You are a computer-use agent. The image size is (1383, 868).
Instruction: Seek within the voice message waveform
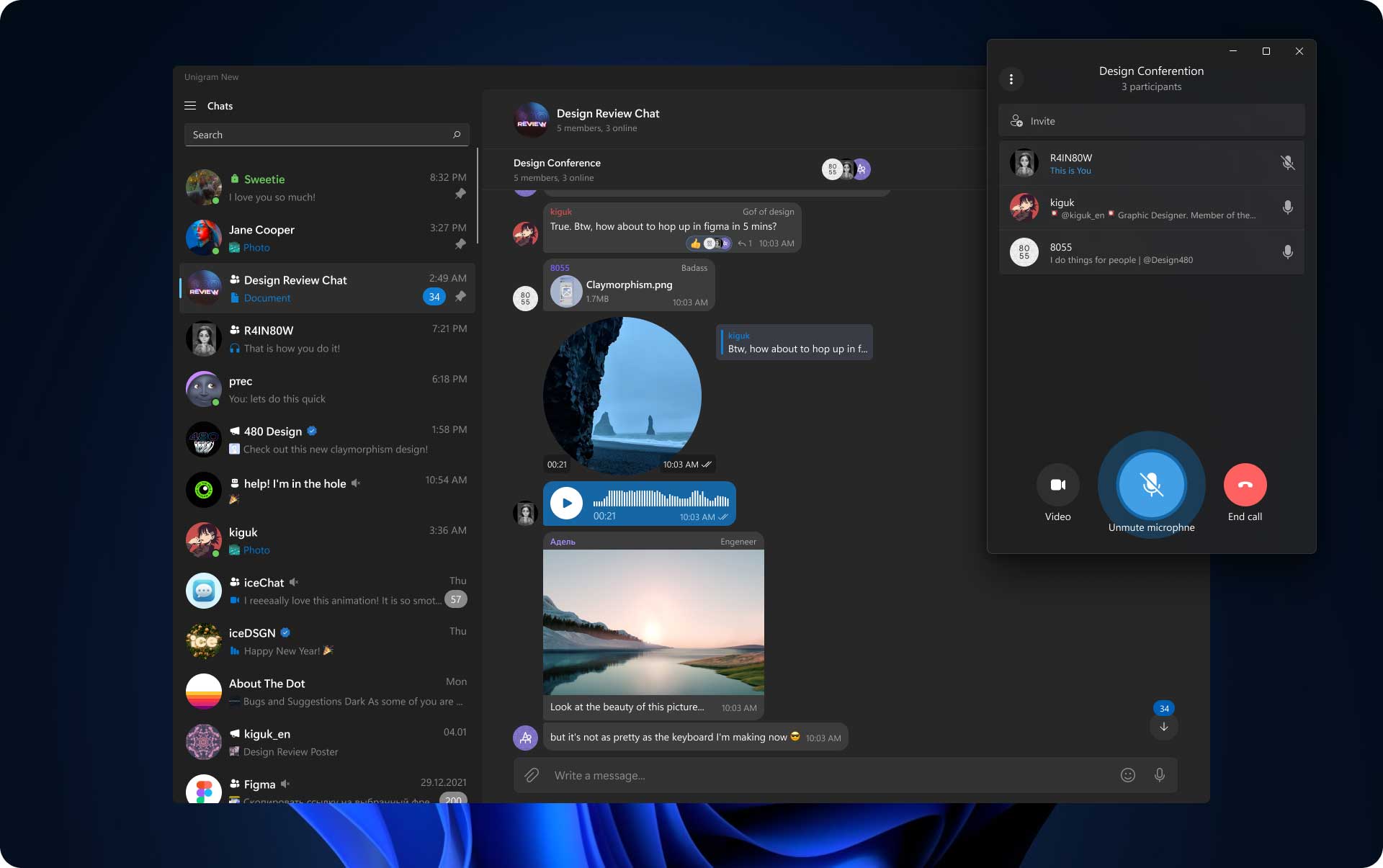(x=661, y=498)
